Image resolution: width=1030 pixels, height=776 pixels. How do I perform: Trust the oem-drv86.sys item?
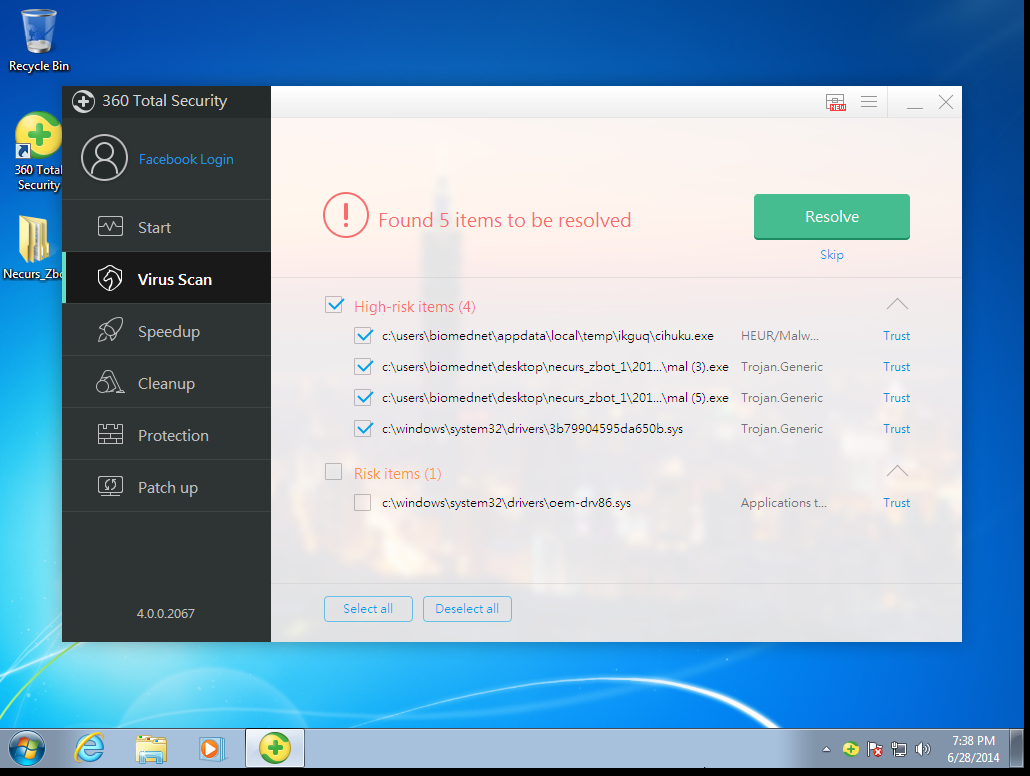[x=897, y=503]
